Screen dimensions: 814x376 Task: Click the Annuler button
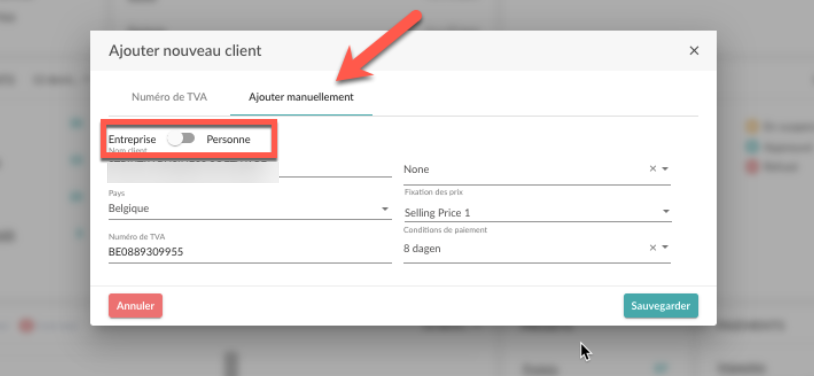coord(135,306)
